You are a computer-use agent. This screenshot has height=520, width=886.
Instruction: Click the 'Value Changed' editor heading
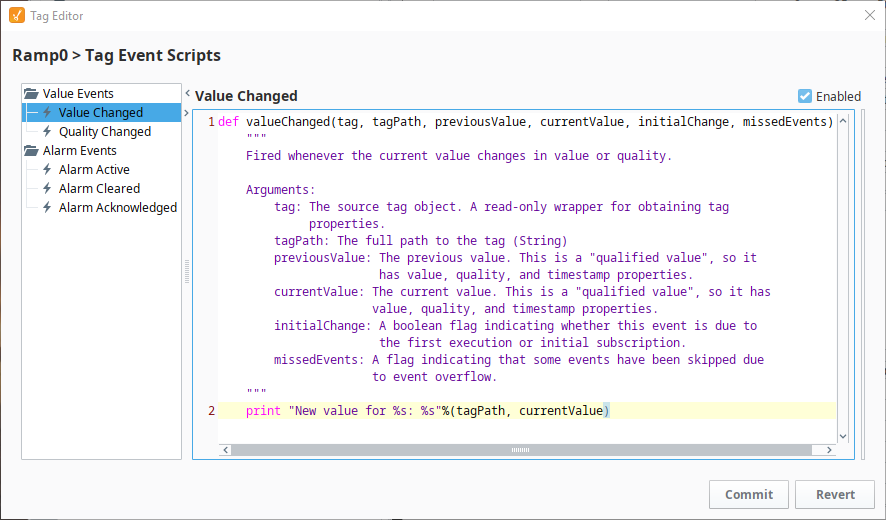(246, 96)
